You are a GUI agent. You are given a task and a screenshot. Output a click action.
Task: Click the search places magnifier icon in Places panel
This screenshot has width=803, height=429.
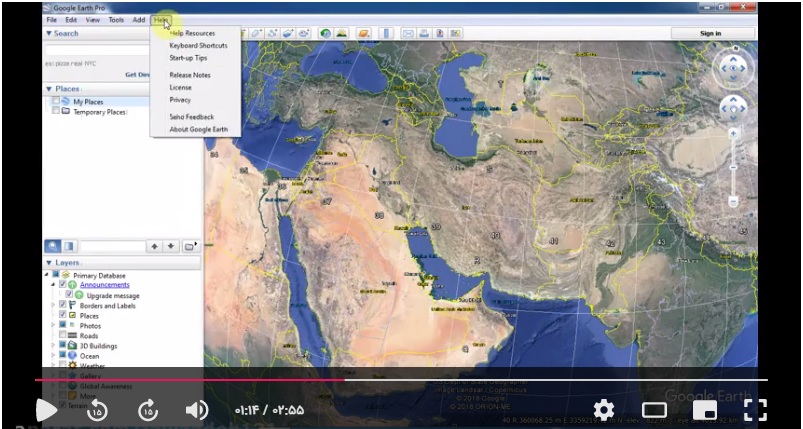tap(52, 246)
